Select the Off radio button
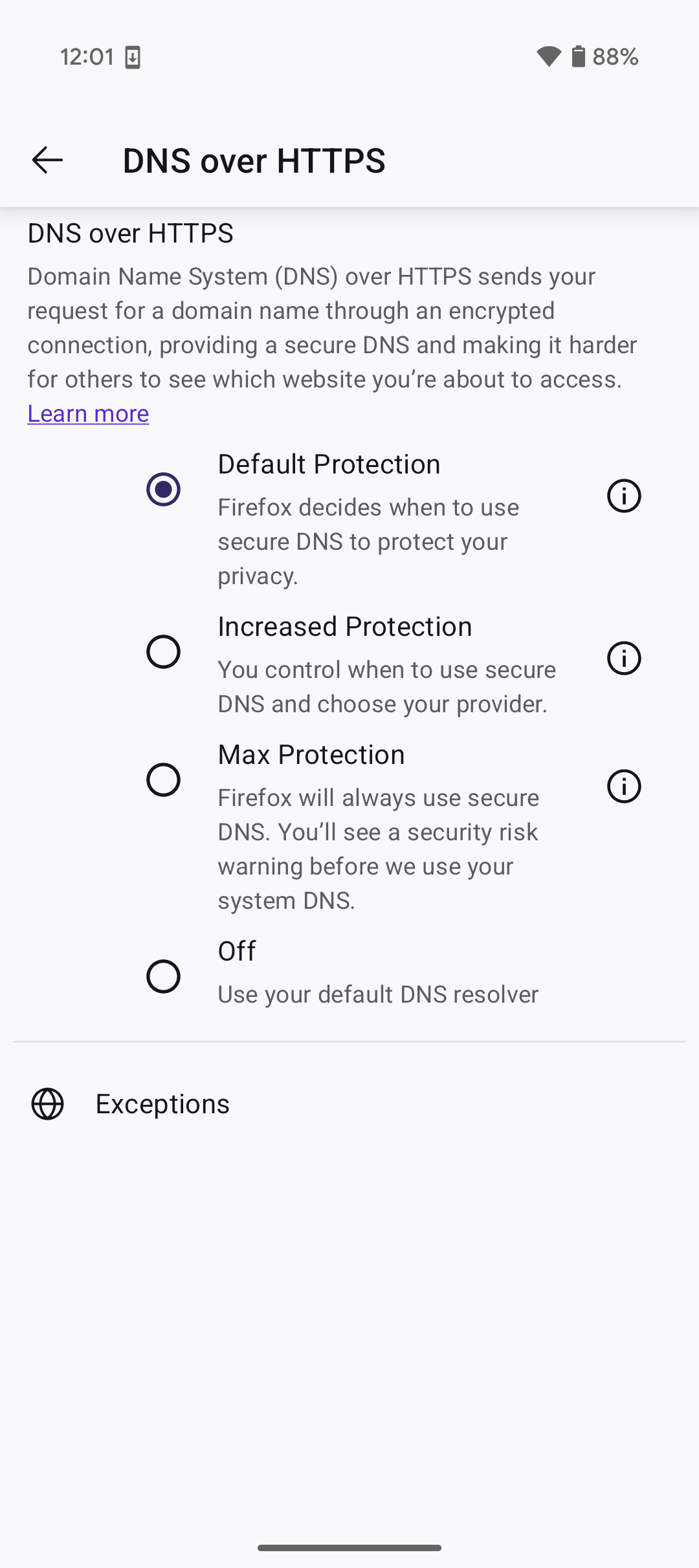The width and height of the screenshot is (699, 1568). 163,976
